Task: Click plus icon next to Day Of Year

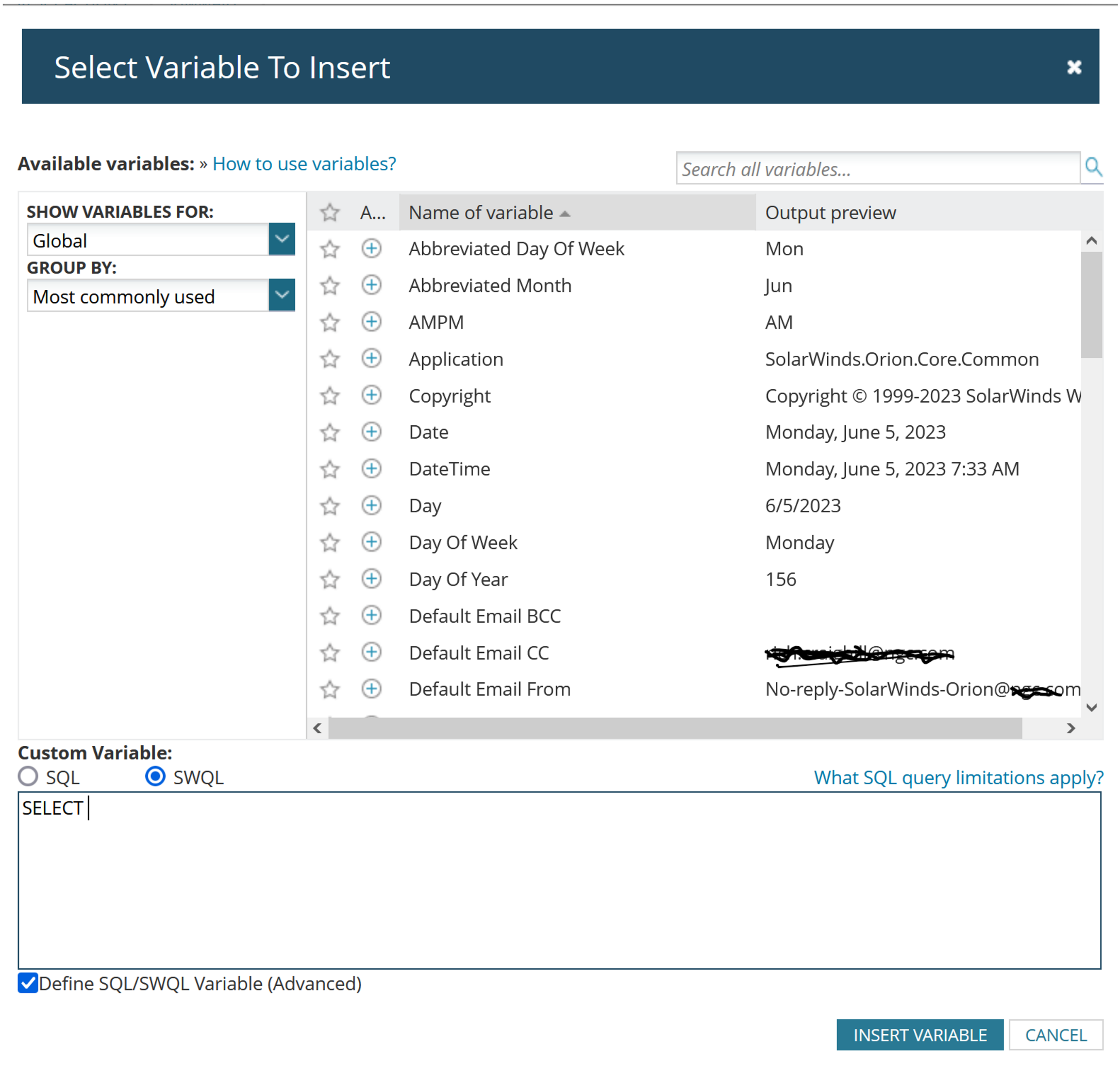Action: (x=371, y=579)
